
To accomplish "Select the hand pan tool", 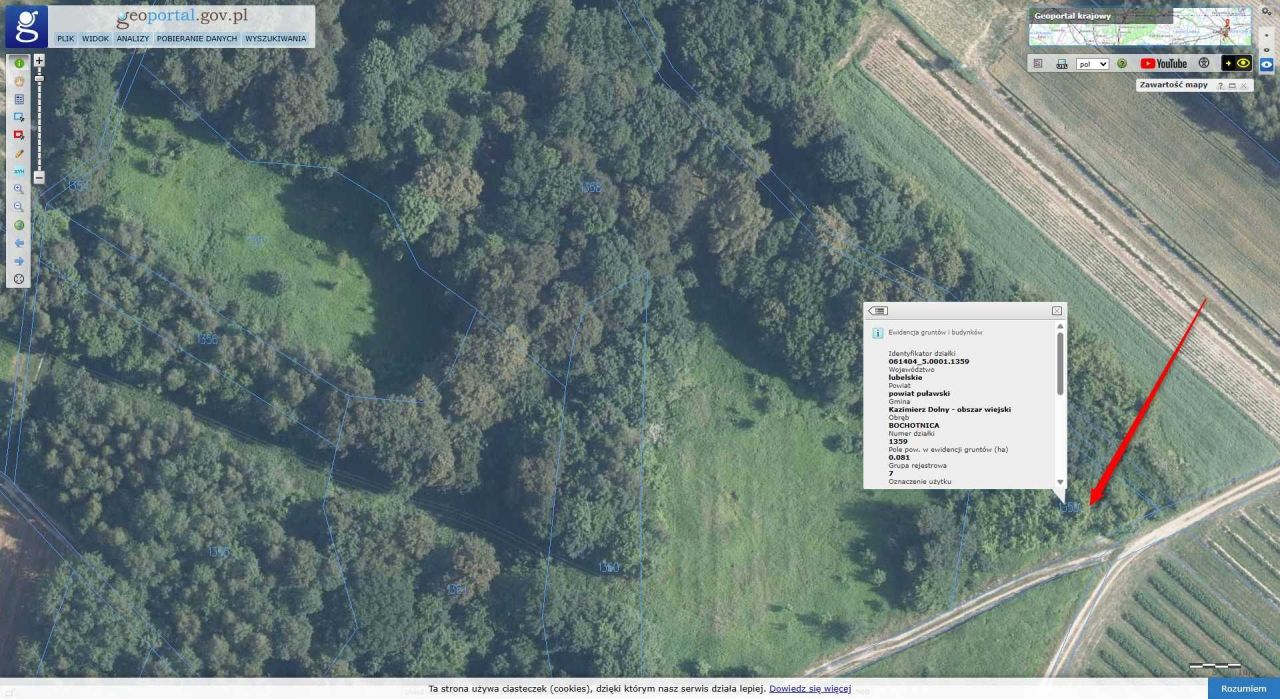I will point(19,81).
